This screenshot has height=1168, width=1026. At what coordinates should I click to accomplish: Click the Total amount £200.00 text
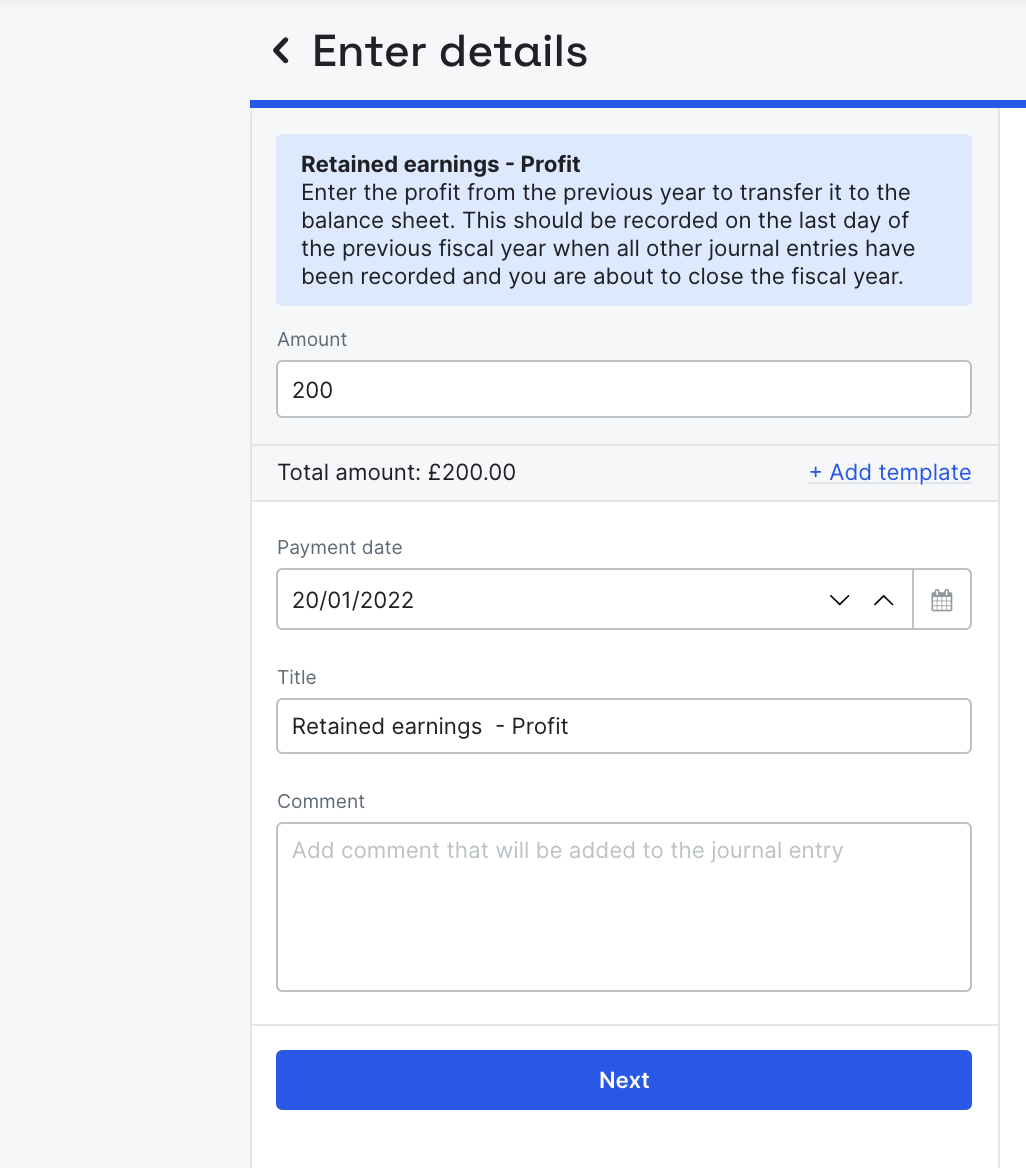click(397, 472)
